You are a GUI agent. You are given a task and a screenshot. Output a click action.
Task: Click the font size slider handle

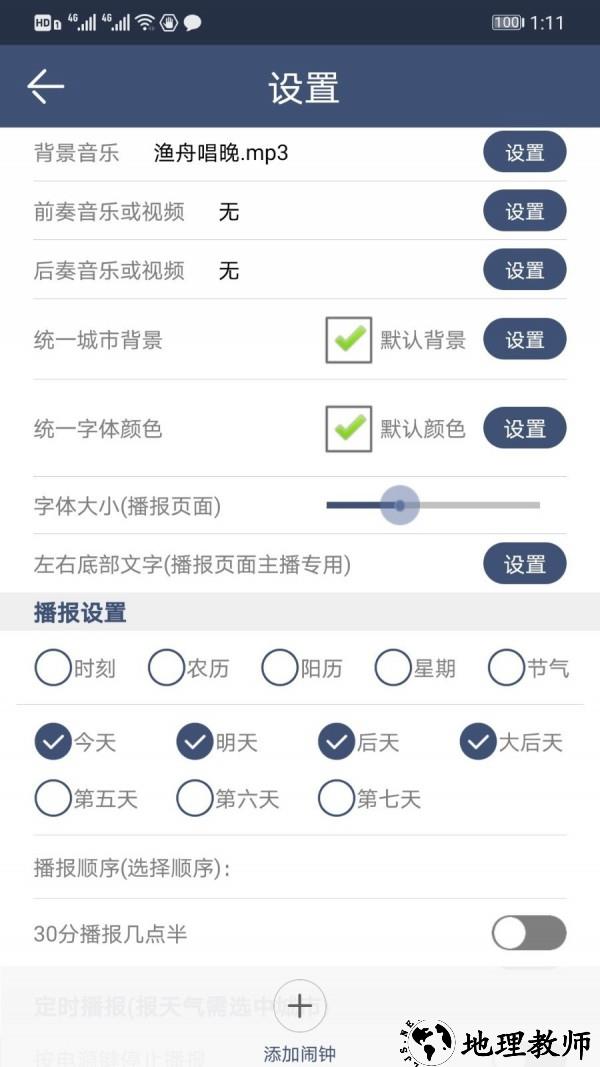[400, 506]
